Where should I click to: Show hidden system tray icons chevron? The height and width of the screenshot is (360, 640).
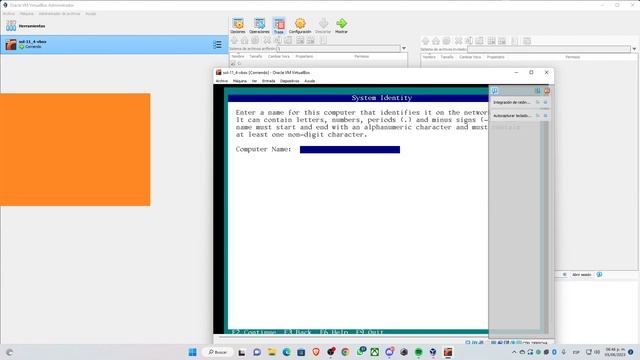(514, 352)
